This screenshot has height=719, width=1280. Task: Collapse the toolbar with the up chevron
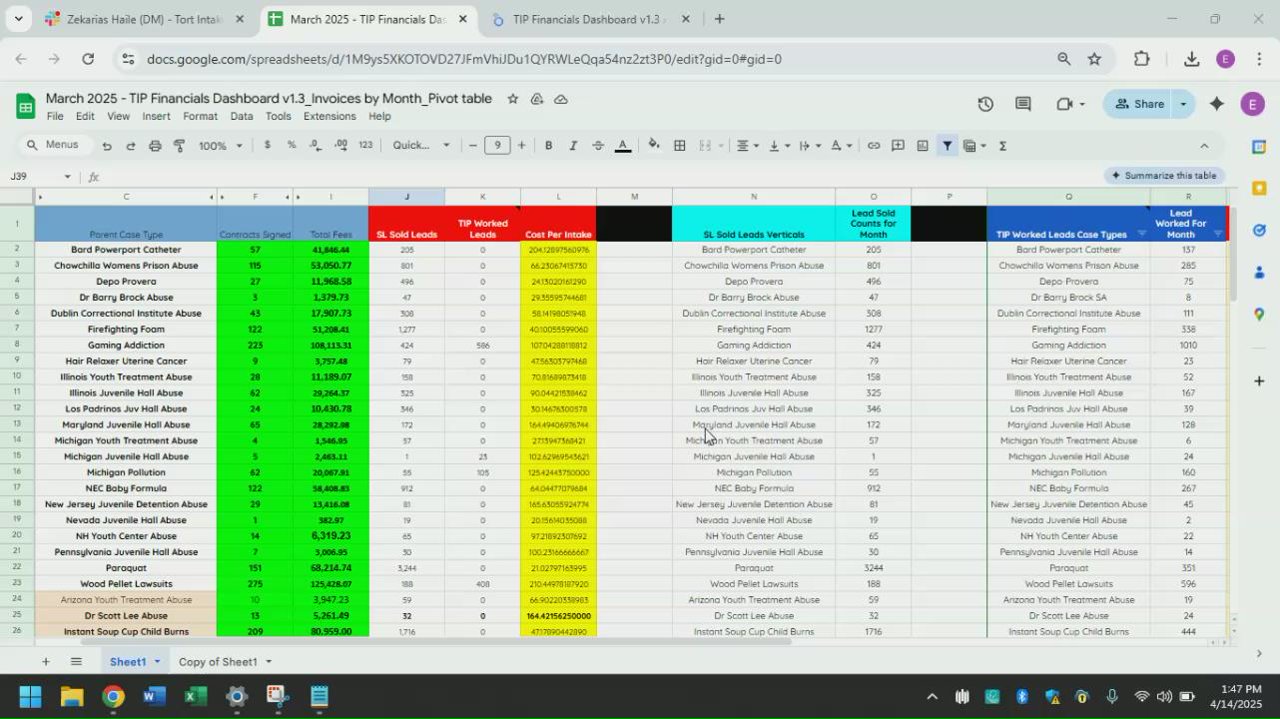[1204, 145]
